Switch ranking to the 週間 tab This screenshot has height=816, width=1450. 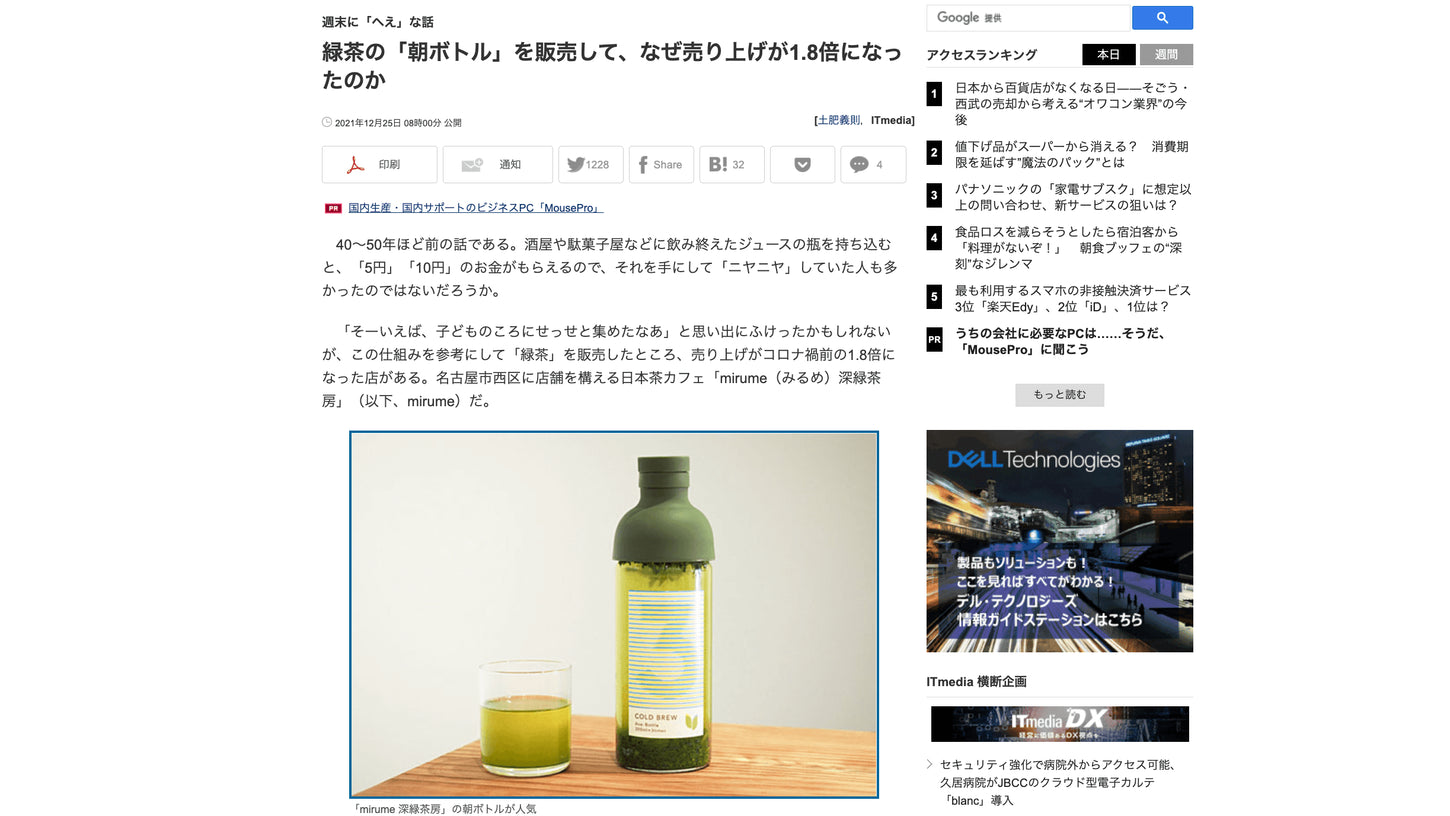point(1166,55)
